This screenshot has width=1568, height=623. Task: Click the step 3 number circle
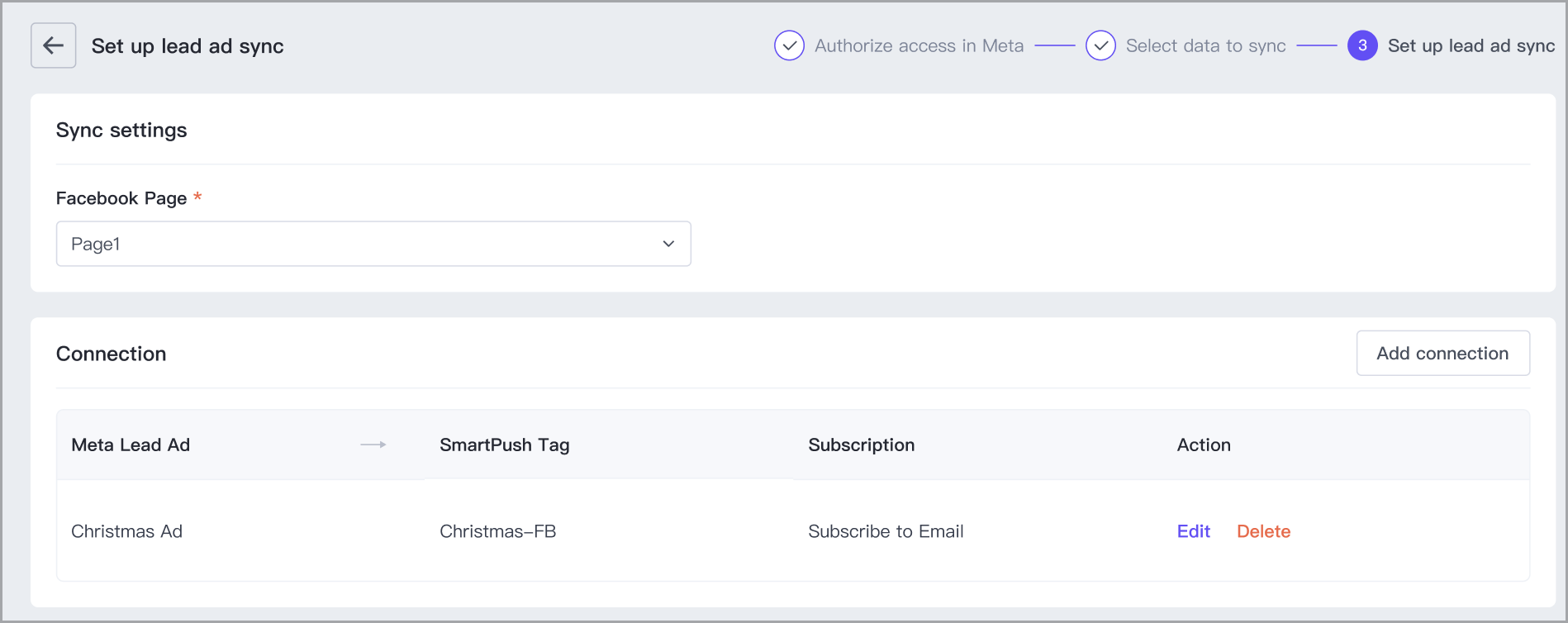pyautogui.click(x=1362, y=45)
